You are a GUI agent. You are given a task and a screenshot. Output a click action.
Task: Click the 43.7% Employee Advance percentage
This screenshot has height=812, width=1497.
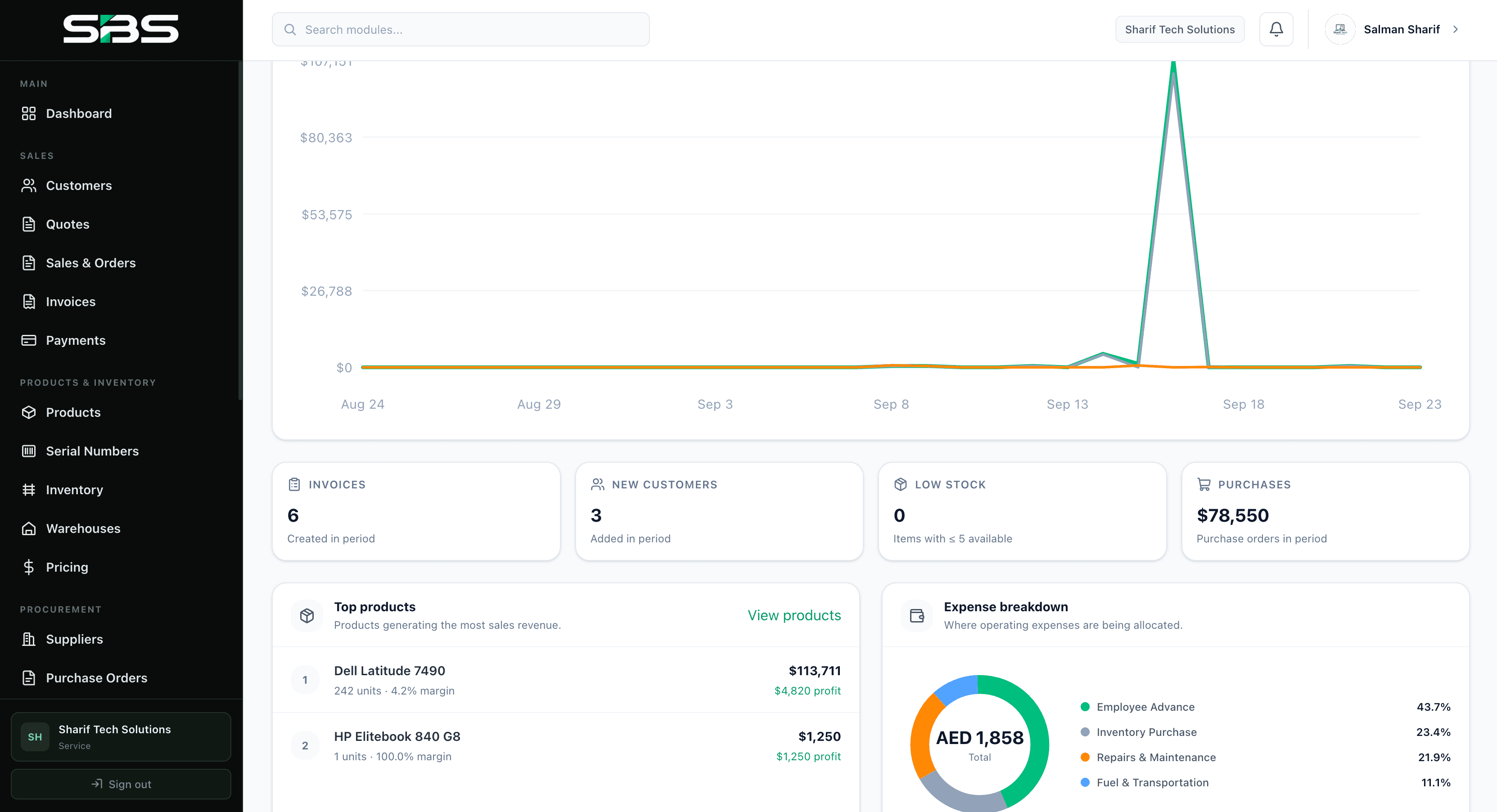point(1433,707)
